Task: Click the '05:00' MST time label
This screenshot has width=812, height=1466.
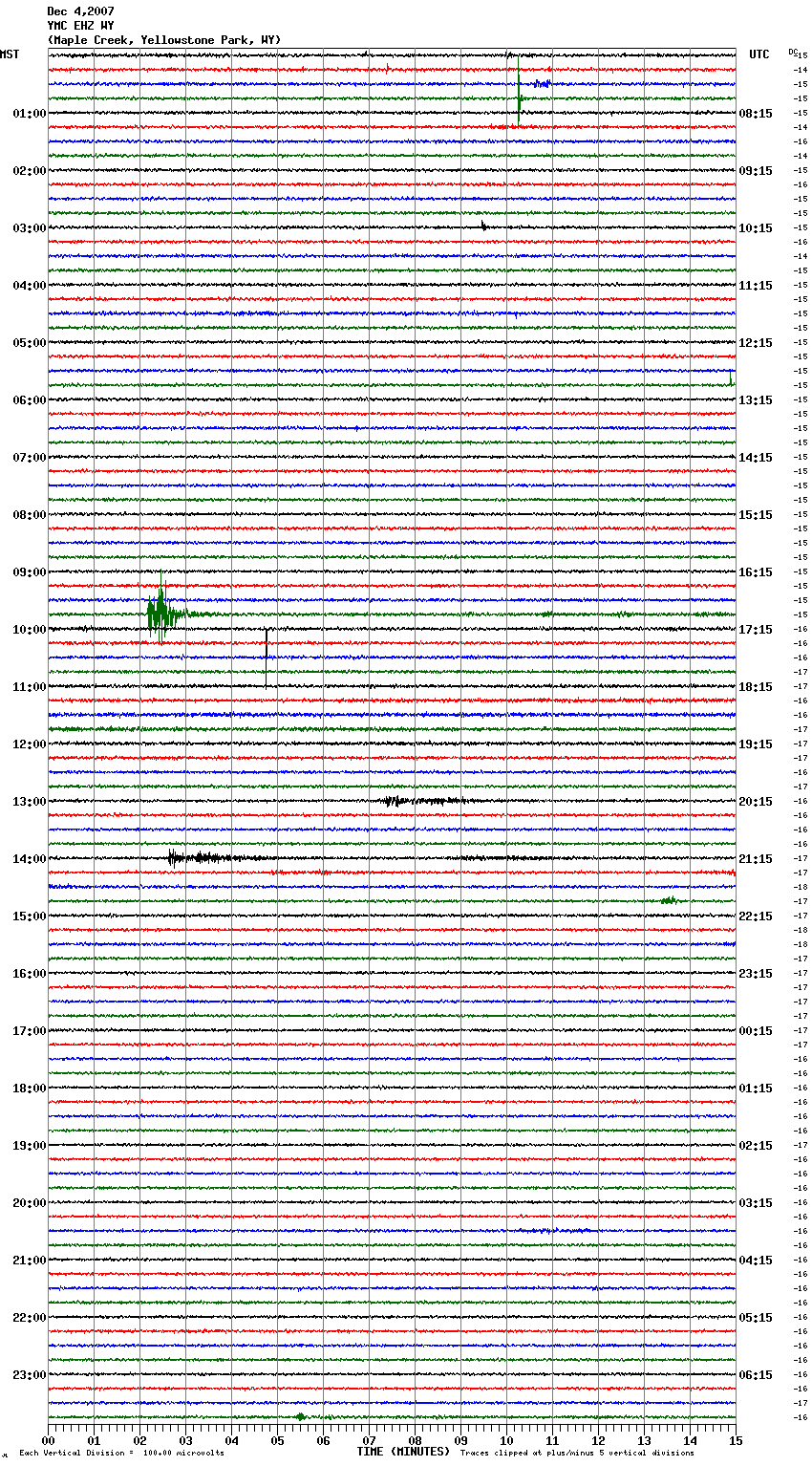Action: 30,343
